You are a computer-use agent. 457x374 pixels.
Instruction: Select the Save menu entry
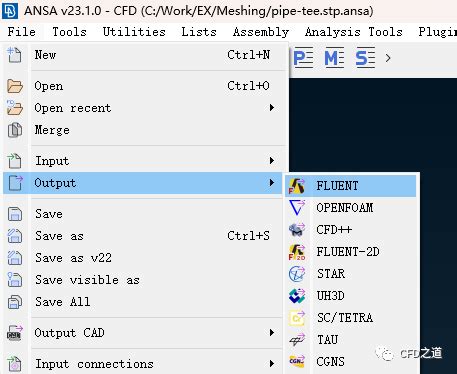[x=143, y=214]
